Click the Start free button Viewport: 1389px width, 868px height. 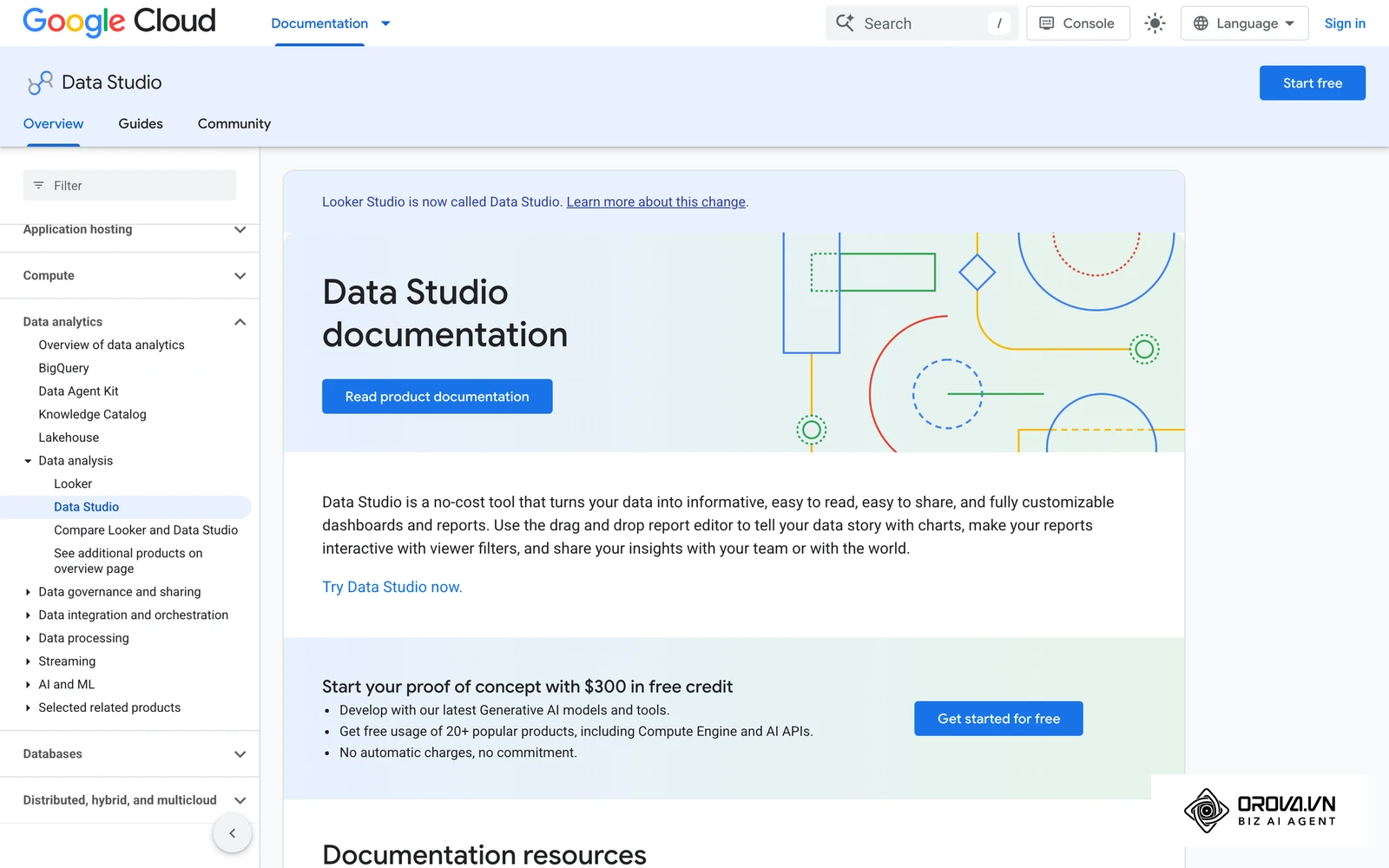1312,83
